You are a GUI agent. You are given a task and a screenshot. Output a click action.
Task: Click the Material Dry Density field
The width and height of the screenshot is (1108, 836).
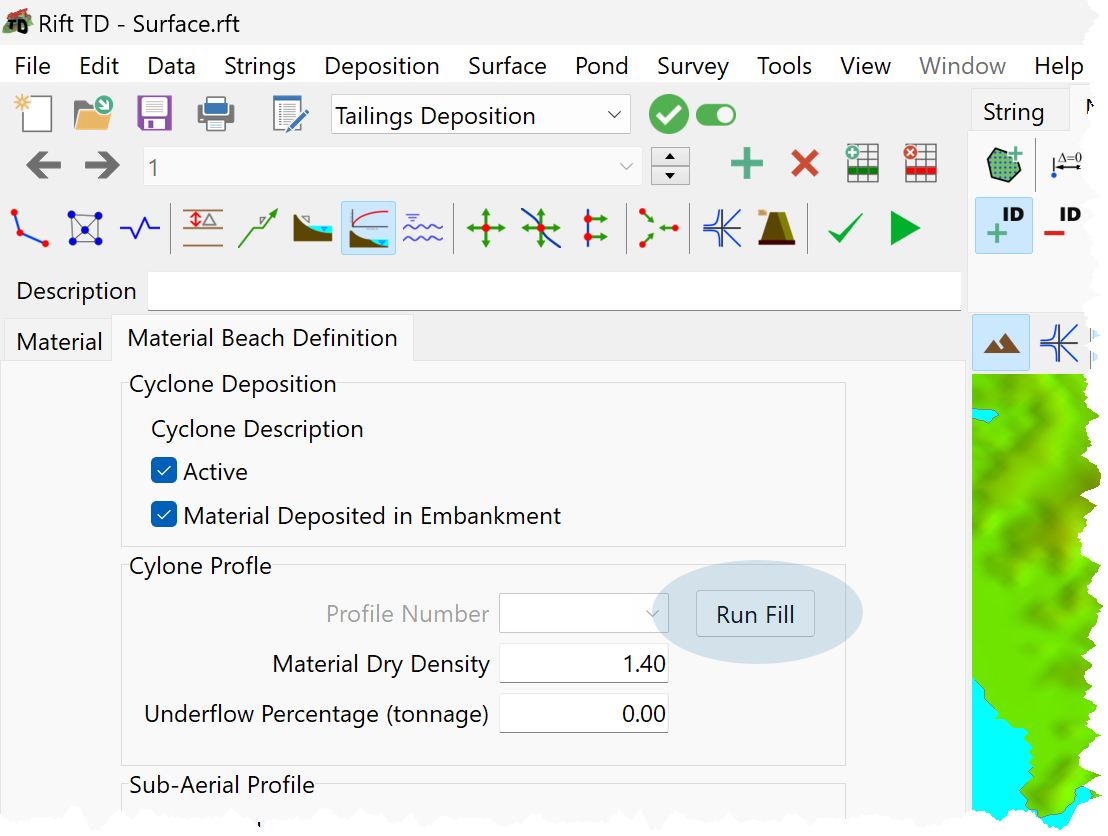tap(584, 664)
